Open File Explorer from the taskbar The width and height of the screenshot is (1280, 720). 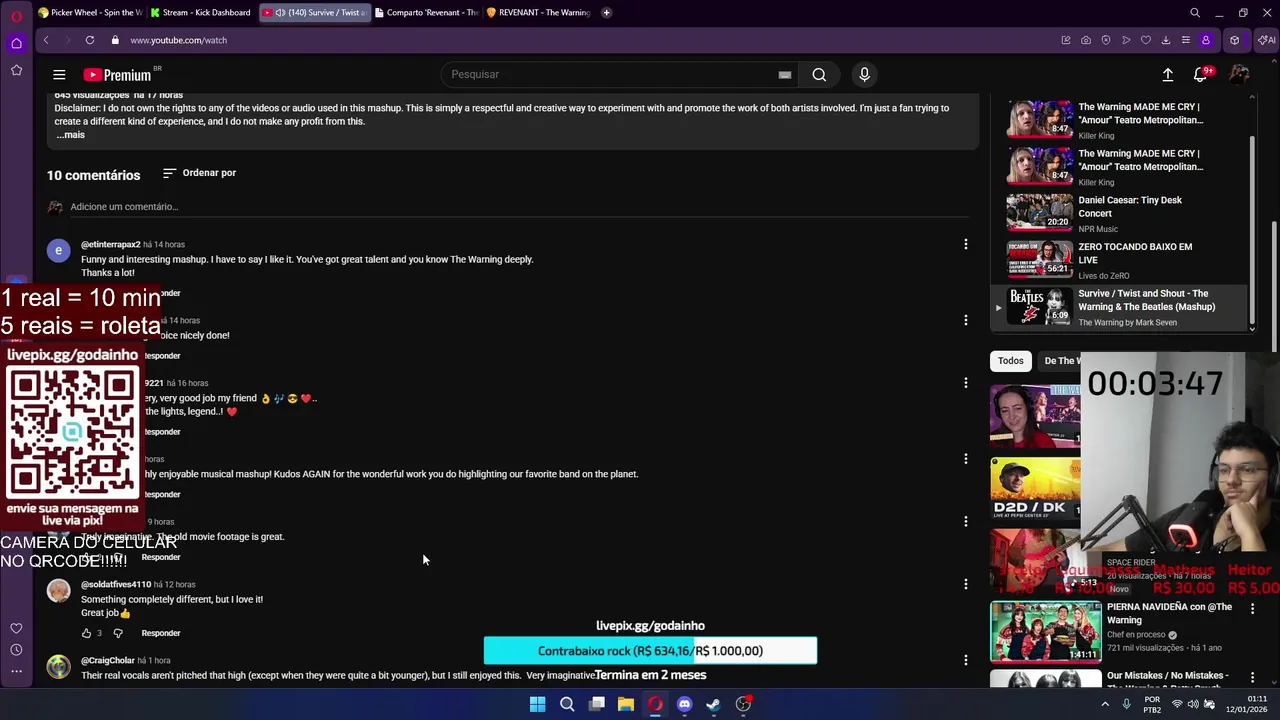tap(626, 704)
